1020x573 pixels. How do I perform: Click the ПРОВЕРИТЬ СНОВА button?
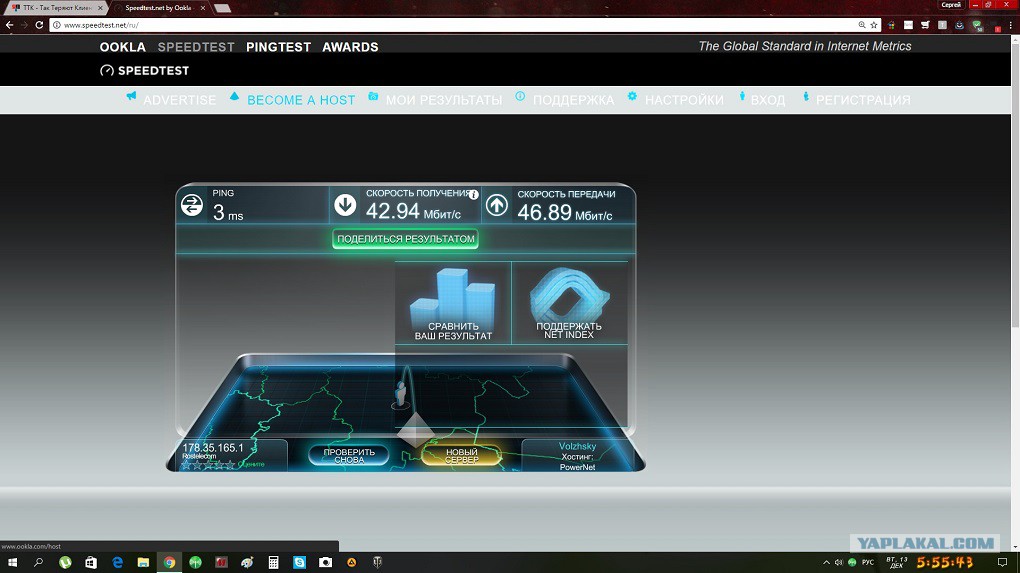click(349, 455)
